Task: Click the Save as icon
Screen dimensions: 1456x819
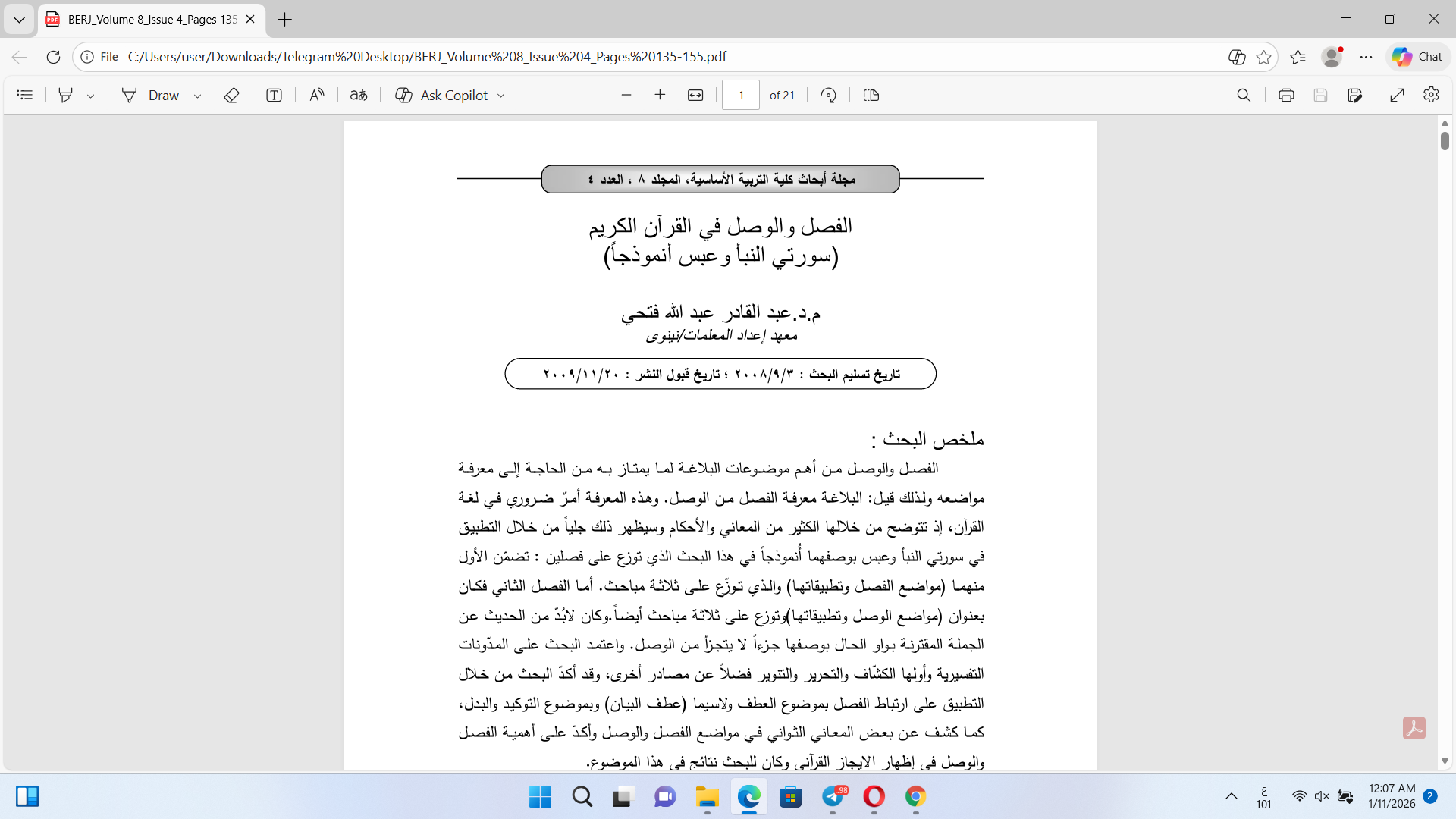Action: point(1355,95)
